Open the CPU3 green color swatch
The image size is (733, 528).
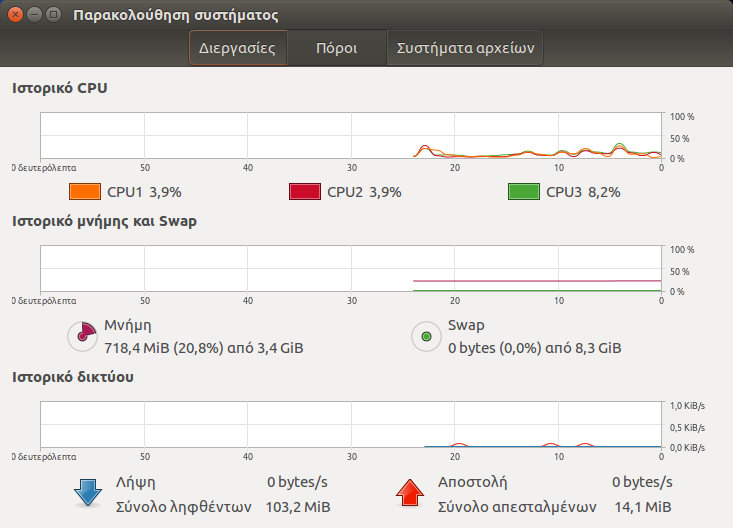[524, 192]
